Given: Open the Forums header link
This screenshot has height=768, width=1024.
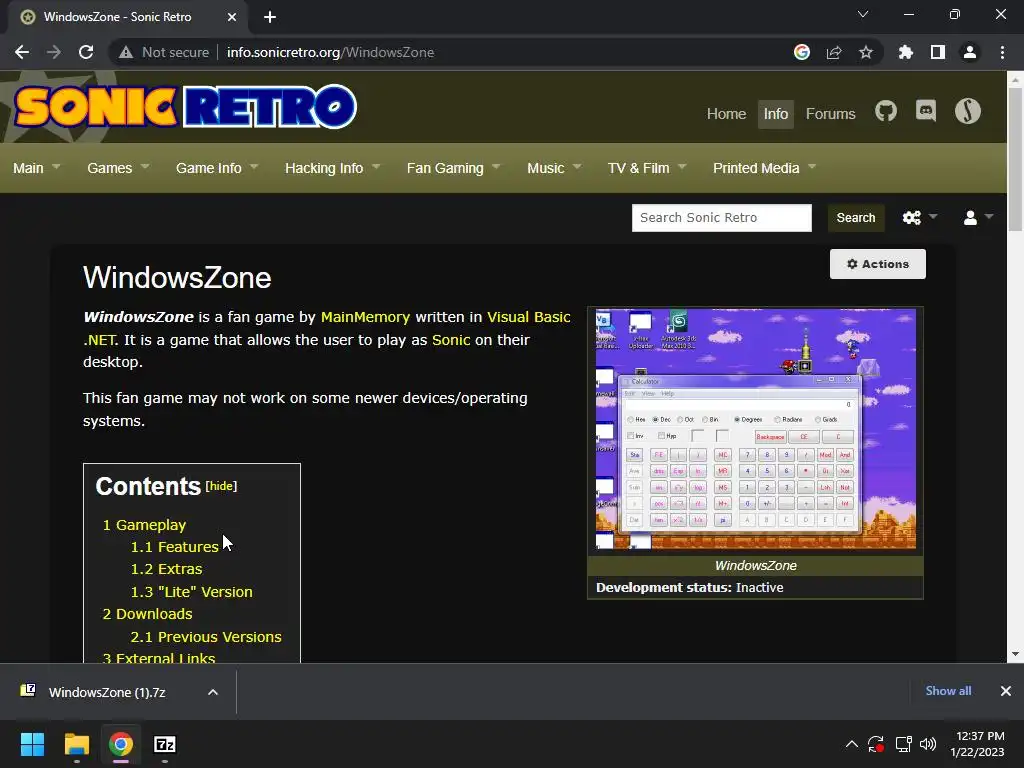Looking at the screenshot, I should (831, 114).
